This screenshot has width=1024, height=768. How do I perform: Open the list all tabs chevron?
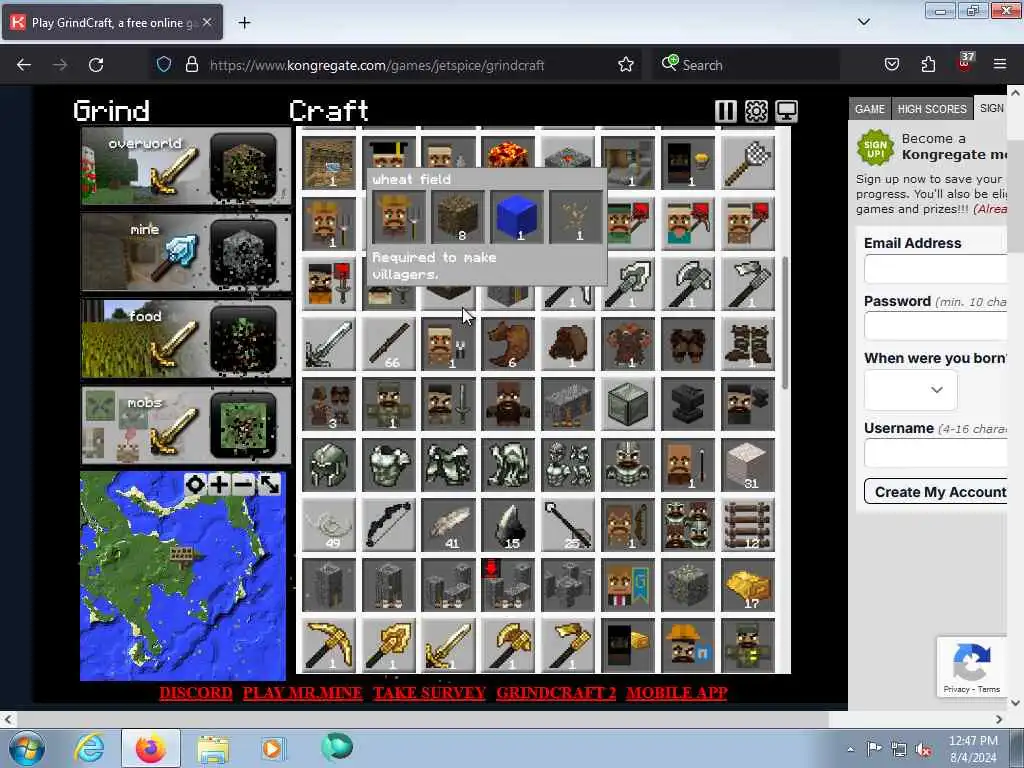click(x=863, y=22)
